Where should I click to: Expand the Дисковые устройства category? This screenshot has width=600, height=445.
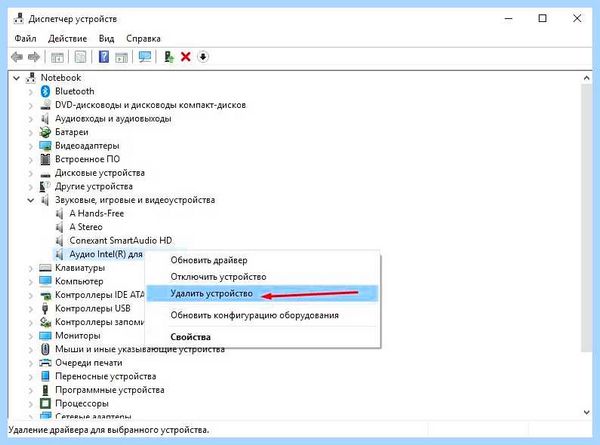[x=31, y=173]
